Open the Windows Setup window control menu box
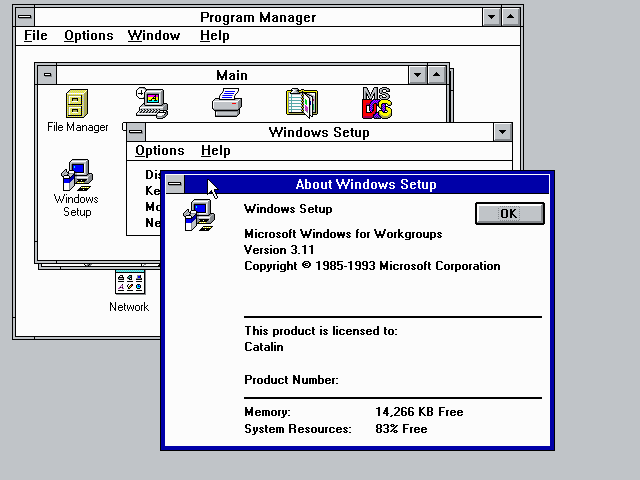Viewport: 640px width, 480px height. coord(136,132)
